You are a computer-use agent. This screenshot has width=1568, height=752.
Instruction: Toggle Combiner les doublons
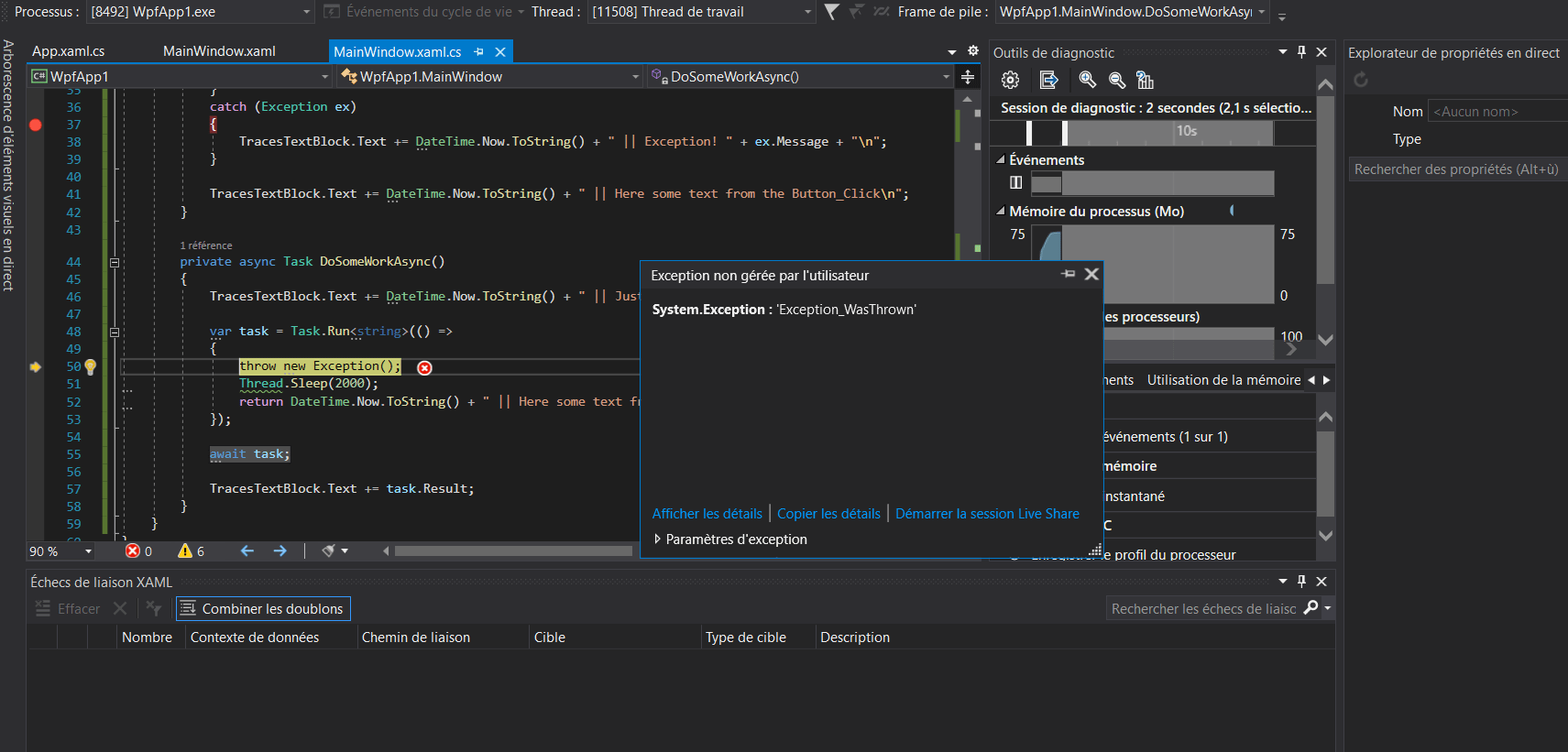[x=263, y=608]
